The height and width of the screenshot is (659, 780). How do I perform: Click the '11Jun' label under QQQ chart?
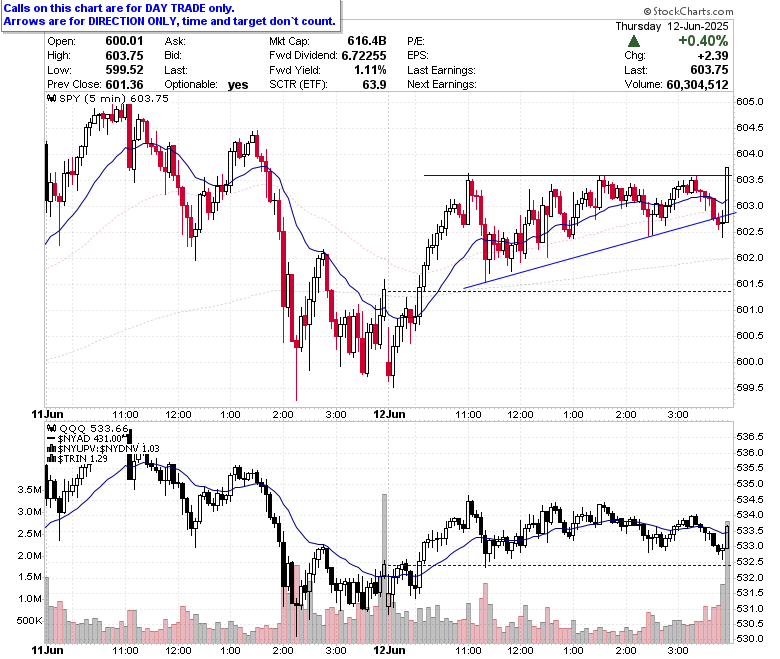pyautogui.click(x=47, y=650)
